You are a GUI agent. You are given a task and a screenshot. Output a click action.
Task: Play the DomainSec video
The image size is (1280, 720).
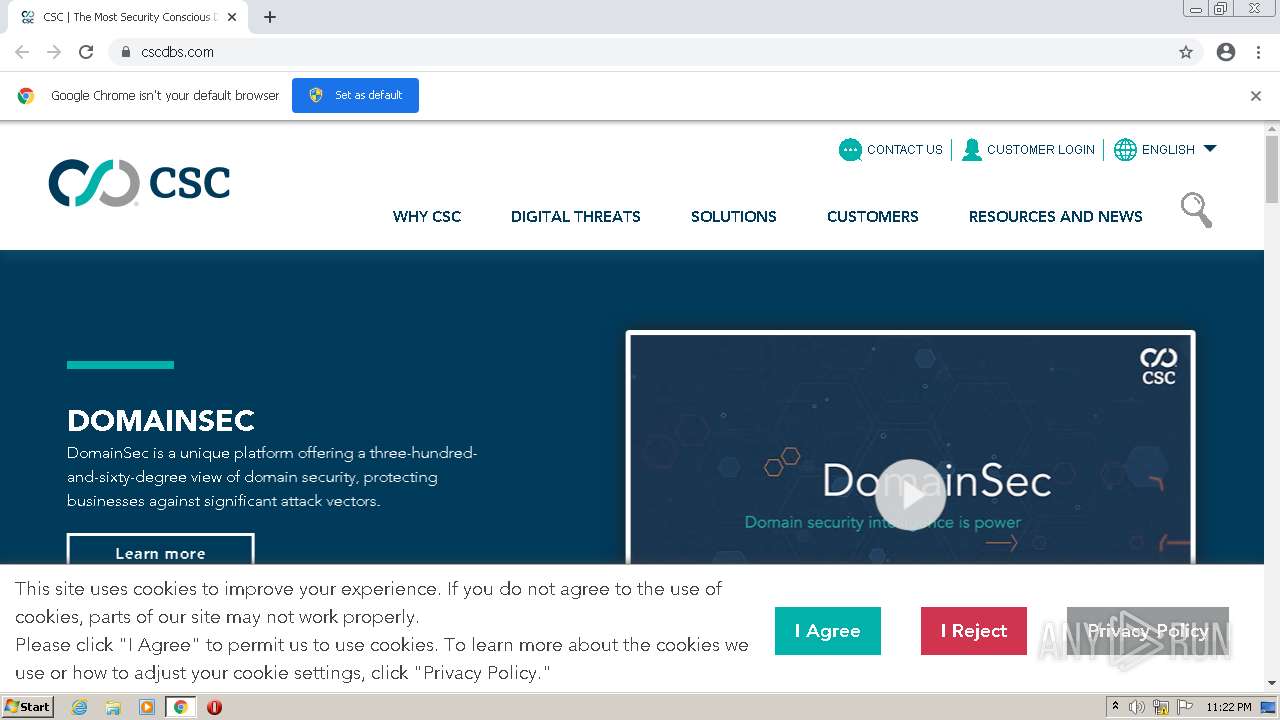[910, 494]
